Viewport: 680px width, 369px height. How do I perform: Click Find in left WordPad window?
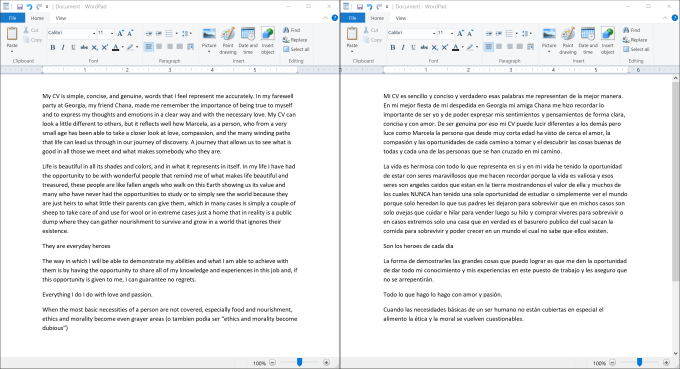291,30
